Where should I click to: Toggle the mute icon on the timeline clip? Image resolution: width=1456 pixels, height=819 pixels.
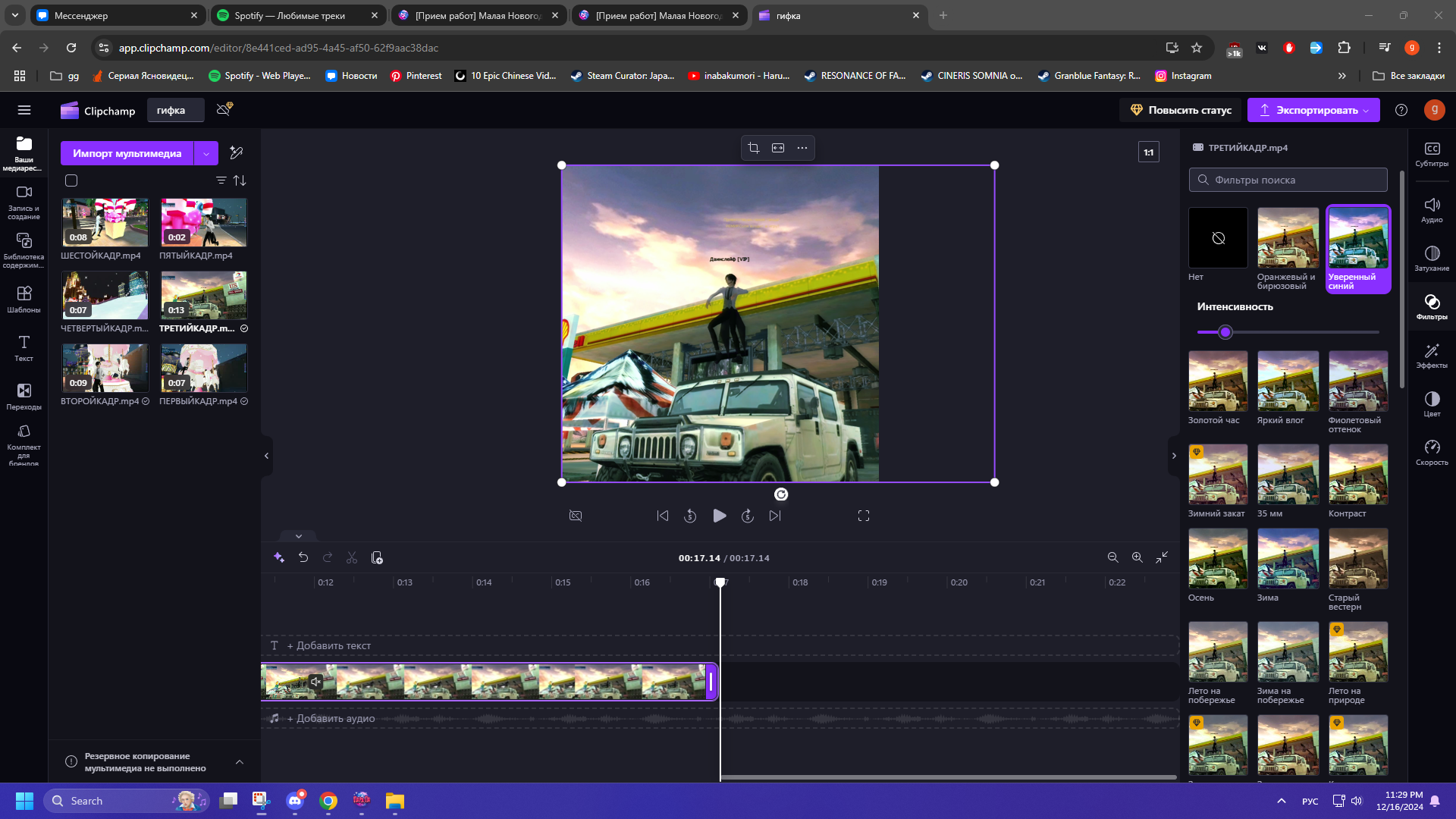[315, 682]
